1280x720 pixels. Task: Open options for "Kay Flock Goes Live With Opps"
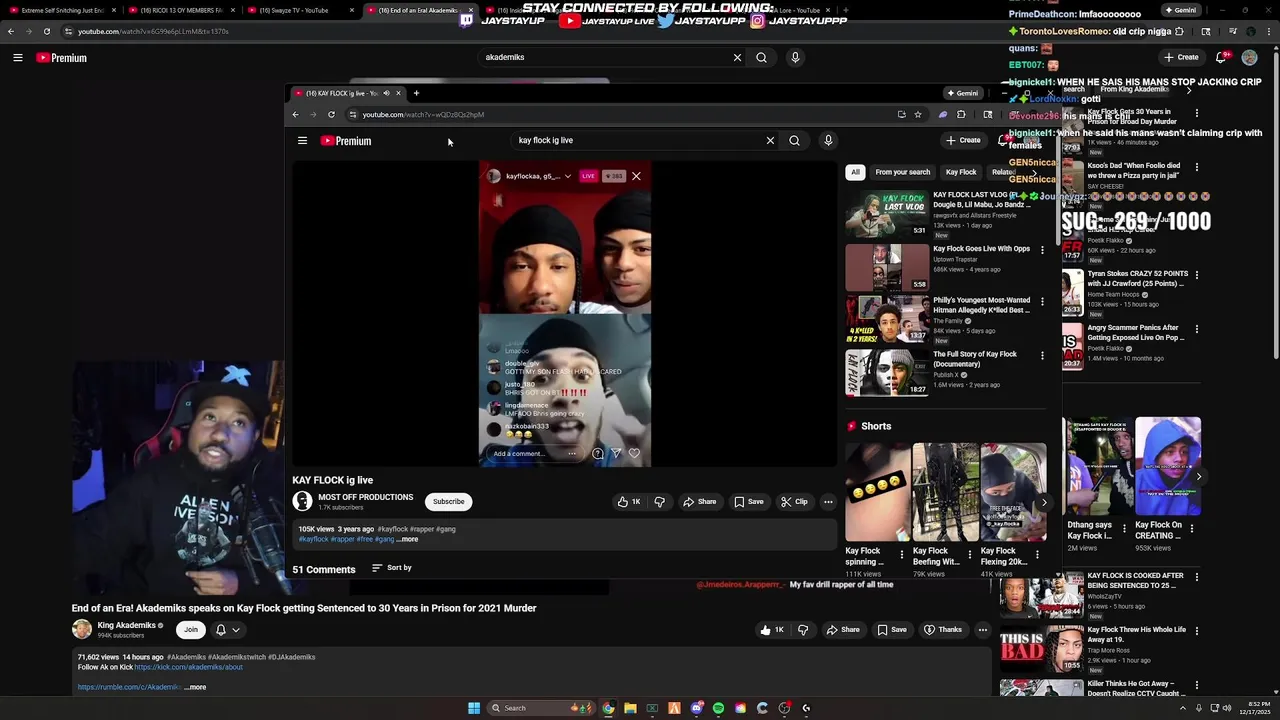click(x=1042, y=249)
